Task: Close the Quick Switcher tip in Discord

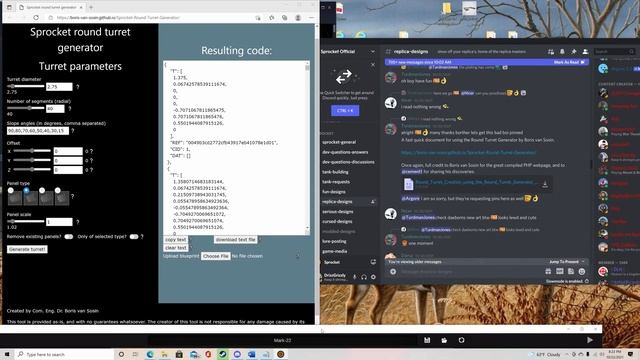Action: (x=373, y=64)
